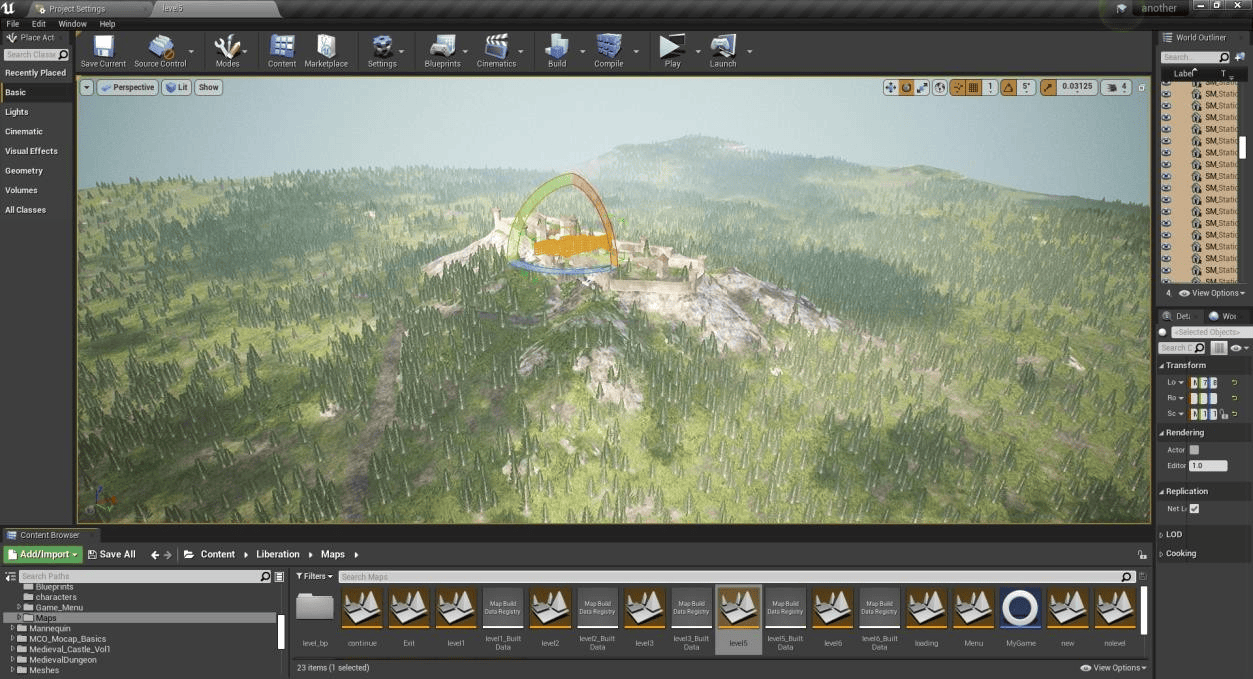Reset Scale to default arrow
Image resolution: width=1253 pixels, height=679 pixels.
tap(1233, 414)
